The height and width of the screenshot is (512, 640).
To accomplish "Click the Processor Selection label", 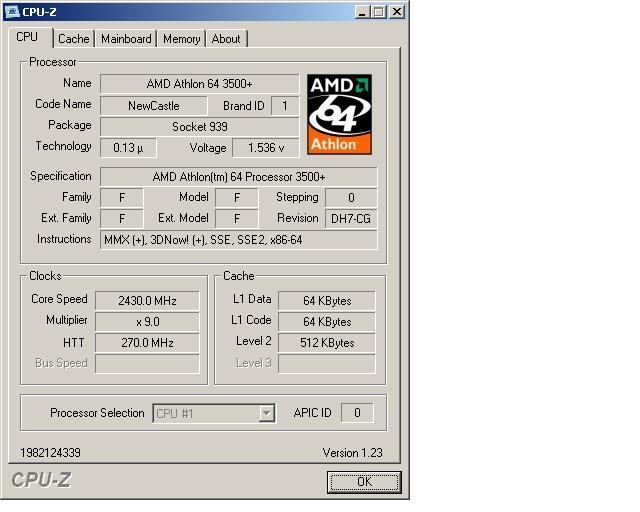I will [97, 413].
